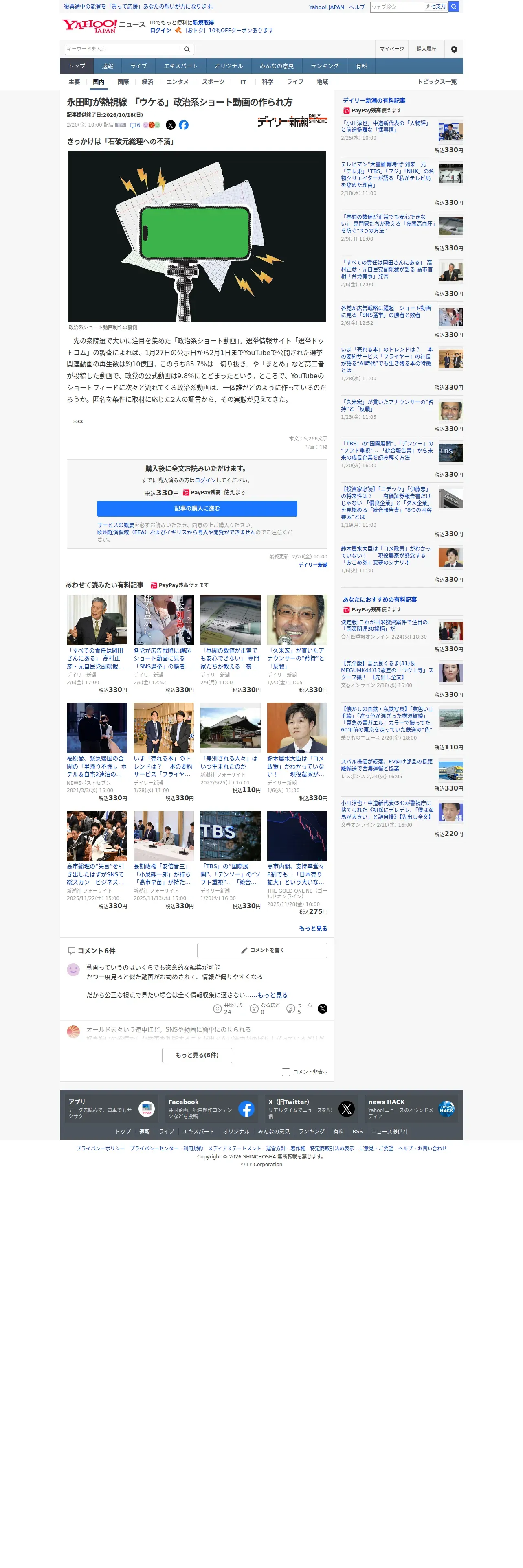This screenshot has height=1568, width=523.
Task: Open X (旧Twitter) icon in footer
Action: (x=347, y=1108)
